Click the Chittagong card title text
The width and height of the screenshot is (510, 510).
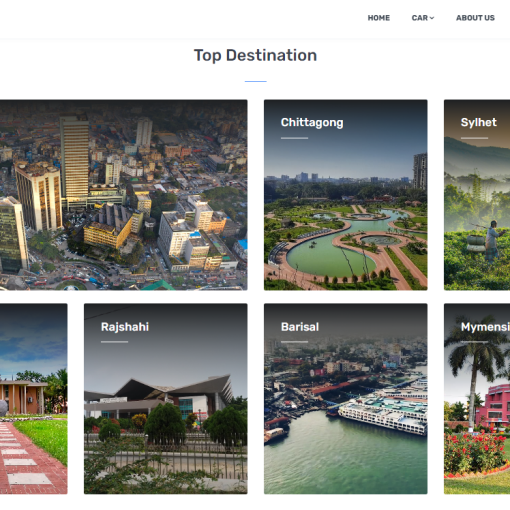click(312, 123)
